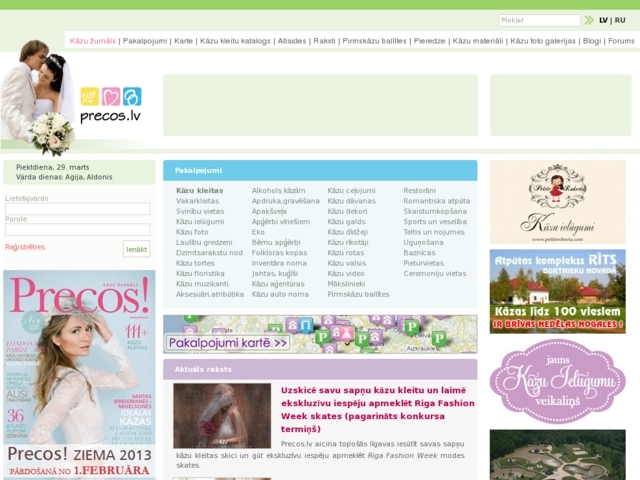This screenshot has width=640, height=480.
Task: Open Kāzu dāvanas category
Action: 351,201
